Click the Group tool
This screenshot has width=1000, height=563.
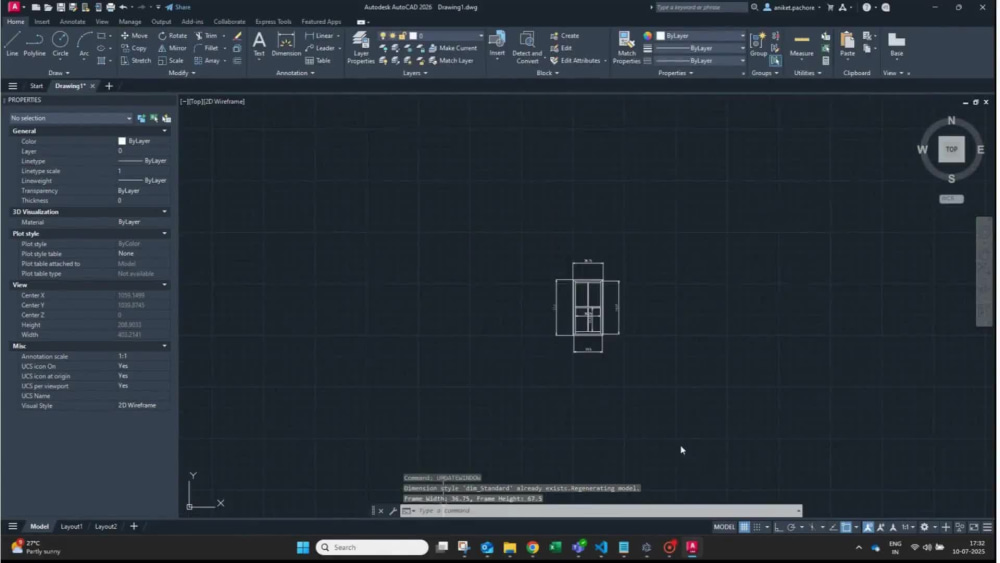click(758, 44)
